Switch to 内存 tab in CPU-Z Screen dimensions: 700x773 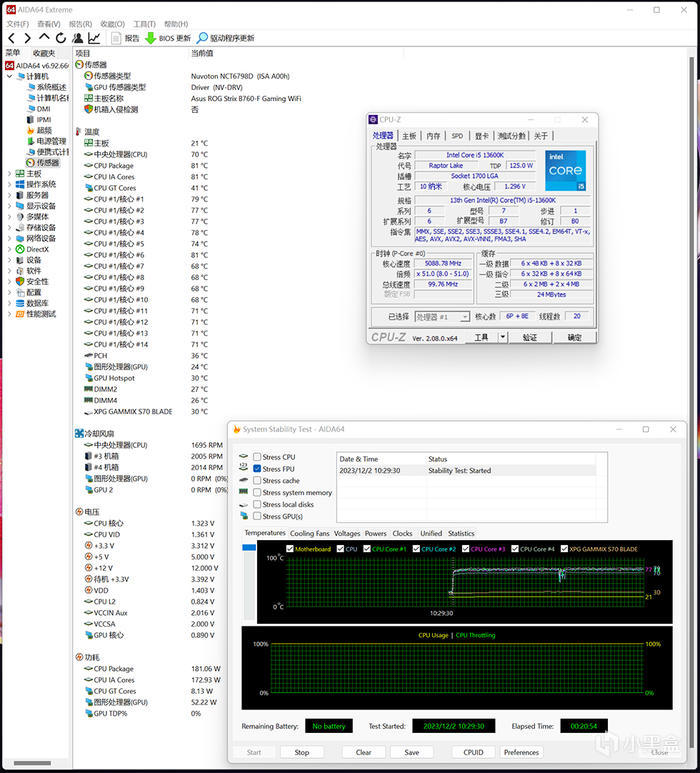pos(433,136)
